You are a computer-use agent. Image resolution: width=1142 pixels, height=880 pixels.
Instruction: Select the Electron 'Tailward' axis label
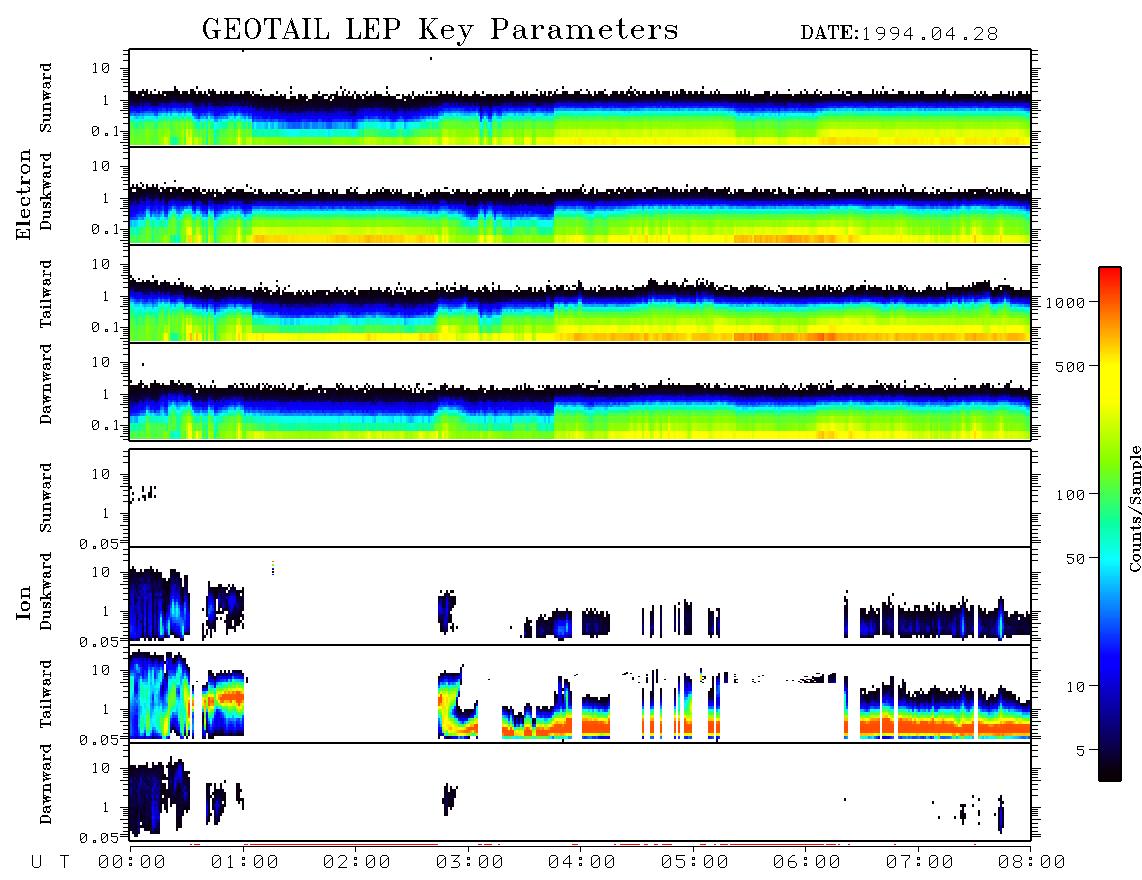click(x=46, y=294)
